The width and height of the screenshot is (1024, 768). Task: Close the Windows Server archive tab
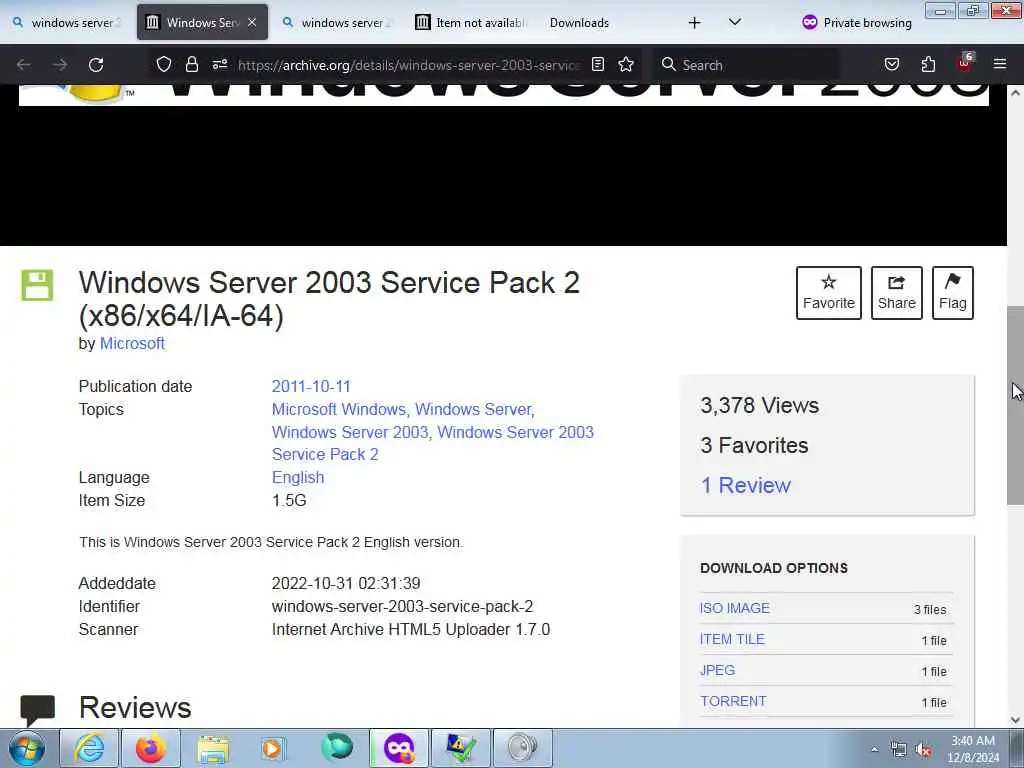[x=252, y=22]
